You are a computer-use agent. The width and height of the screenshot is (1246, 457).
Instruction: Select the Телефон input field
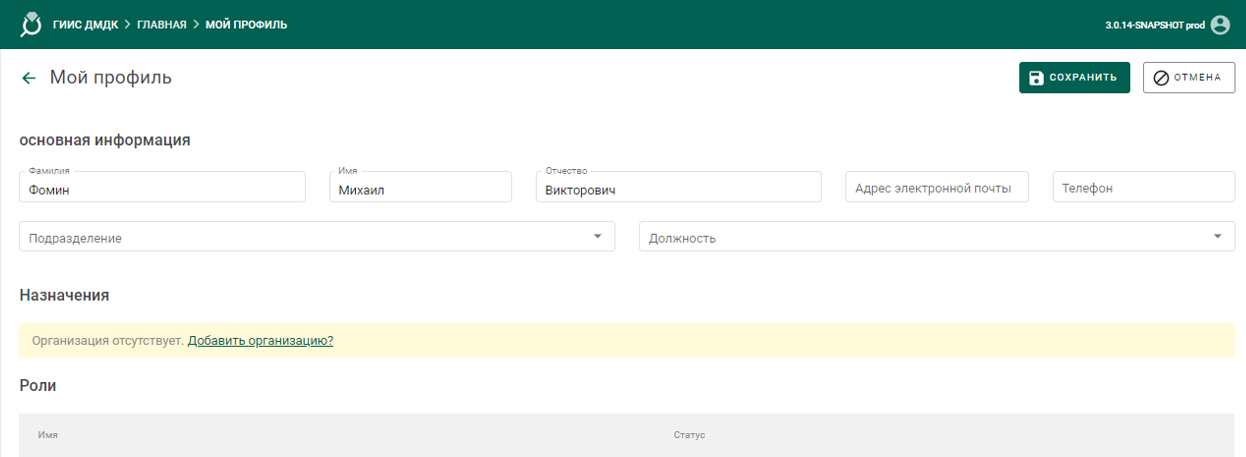(1143, 187)
